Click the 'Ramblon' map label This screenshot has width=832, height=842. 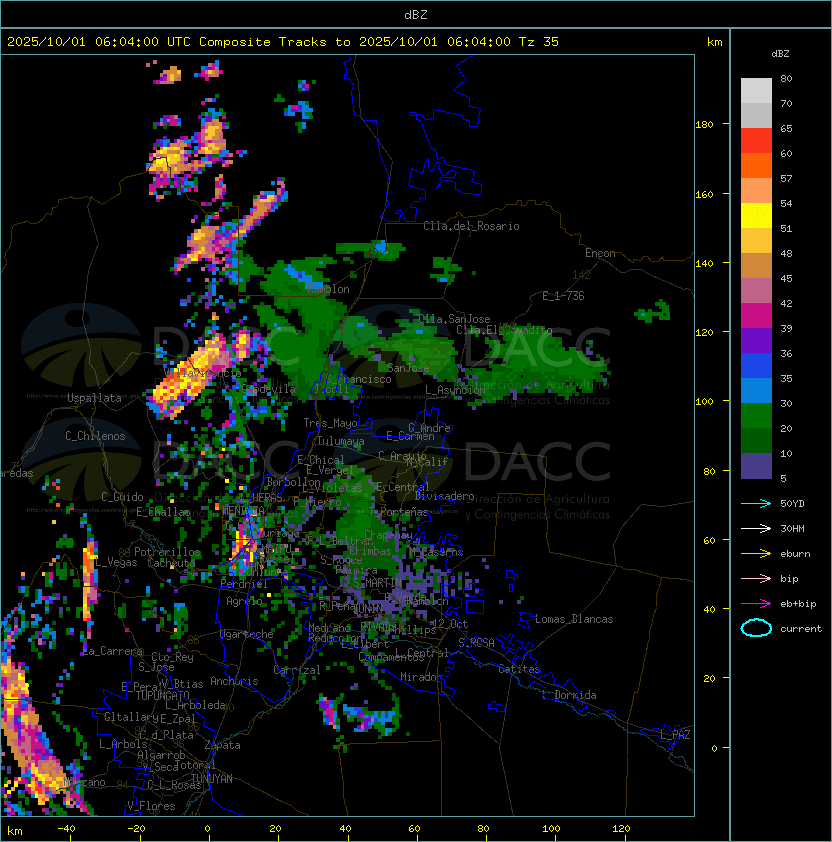click(x=328, y=289)
